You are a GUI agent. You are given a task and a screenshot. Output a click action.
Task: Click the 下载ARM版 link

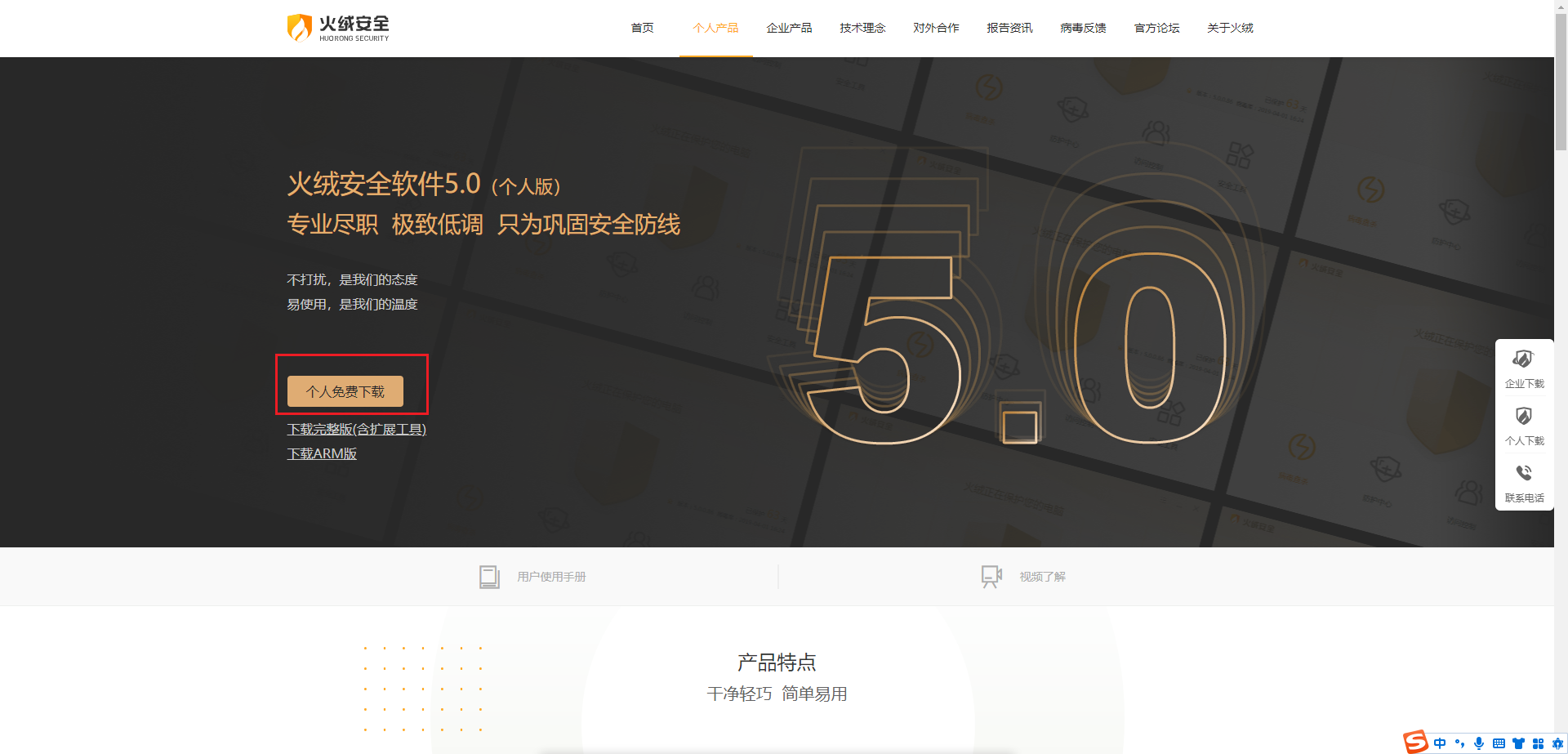pos(322,453)
